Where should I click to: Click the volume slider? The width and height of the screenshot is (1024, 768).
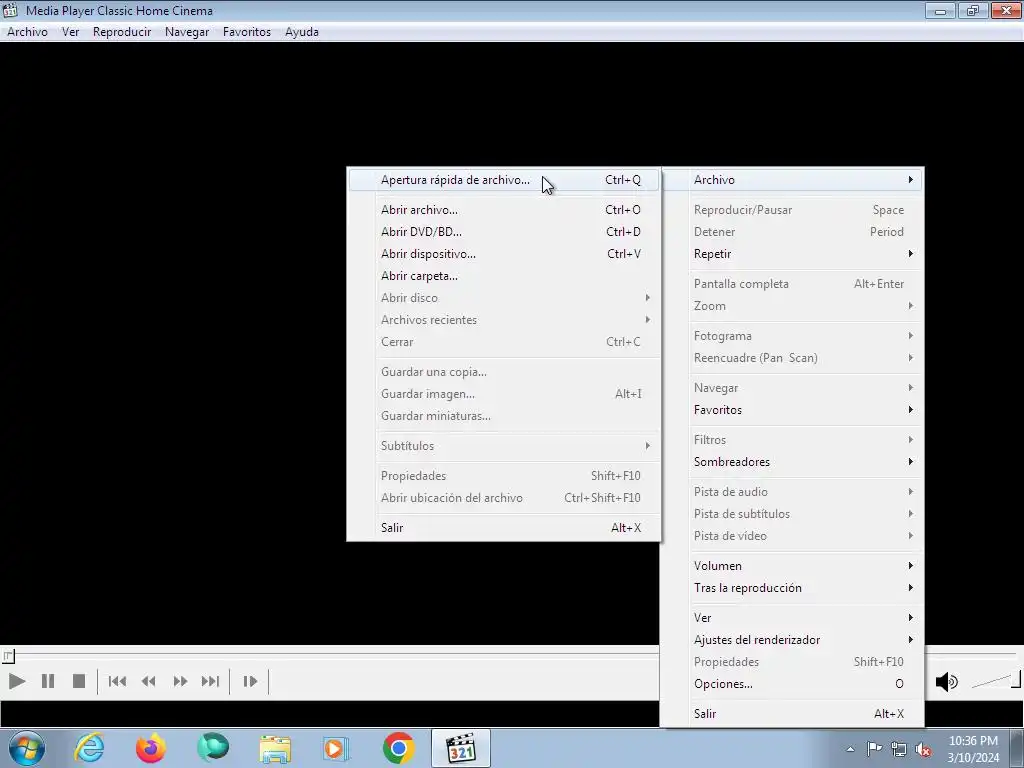(995, 681)
